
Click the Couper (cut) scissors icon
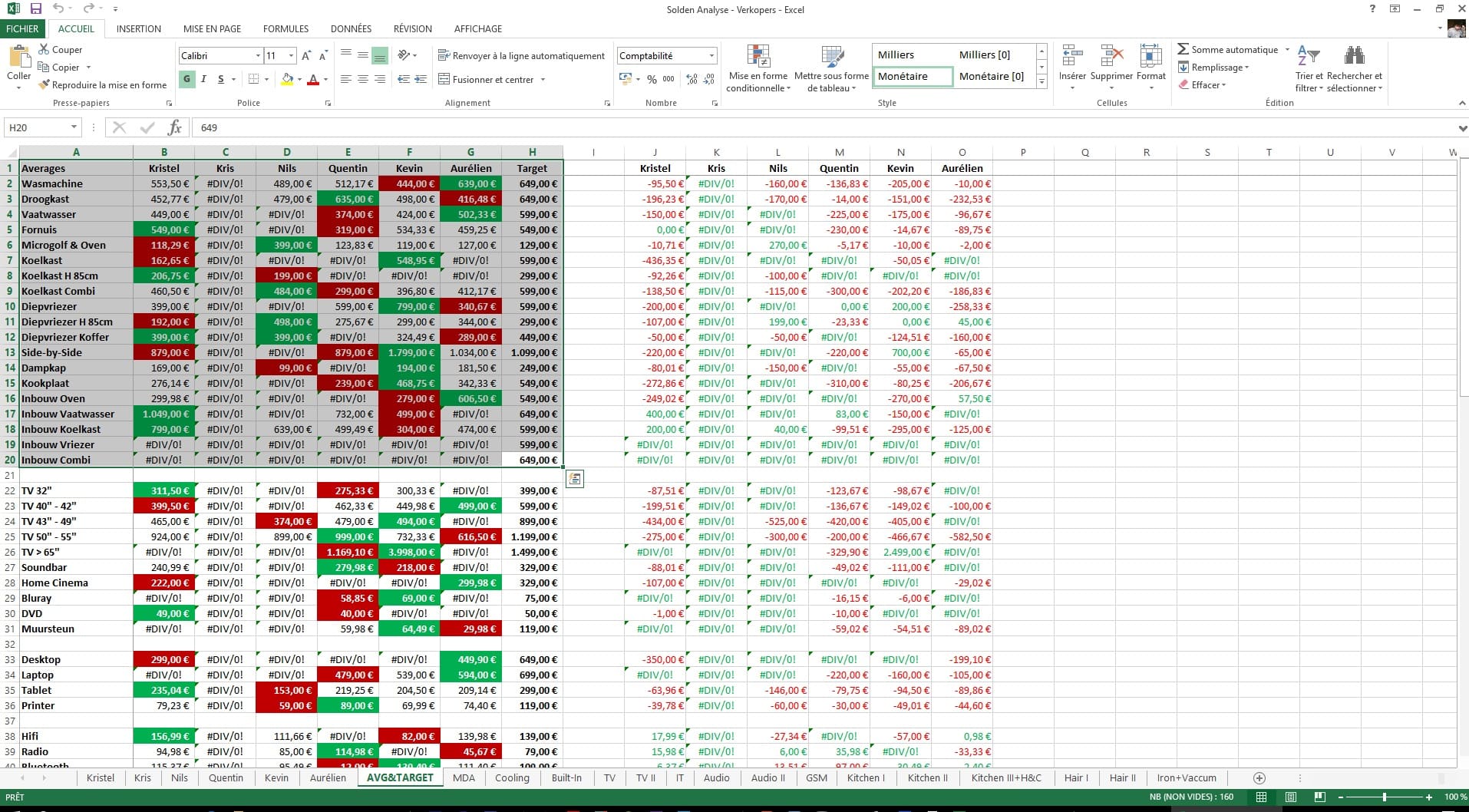tap(44, 50)
